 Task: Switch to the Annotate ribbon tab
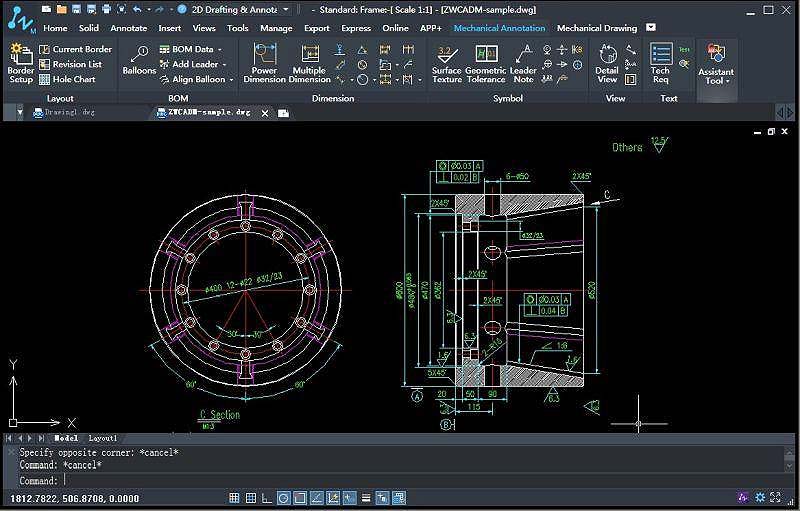129,28
